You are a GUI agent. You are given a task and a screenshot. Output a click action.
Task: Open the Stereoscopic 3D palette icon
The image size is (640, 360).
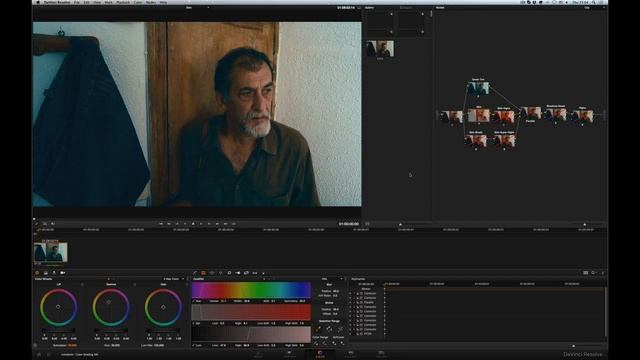point(255,273)
